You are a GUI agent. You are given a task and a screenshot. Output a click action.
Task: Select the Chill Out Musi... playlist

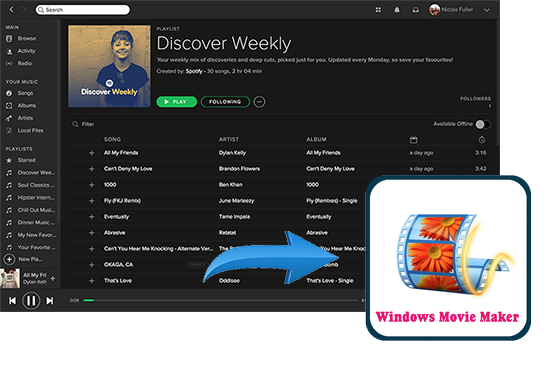tap(36, 210)
